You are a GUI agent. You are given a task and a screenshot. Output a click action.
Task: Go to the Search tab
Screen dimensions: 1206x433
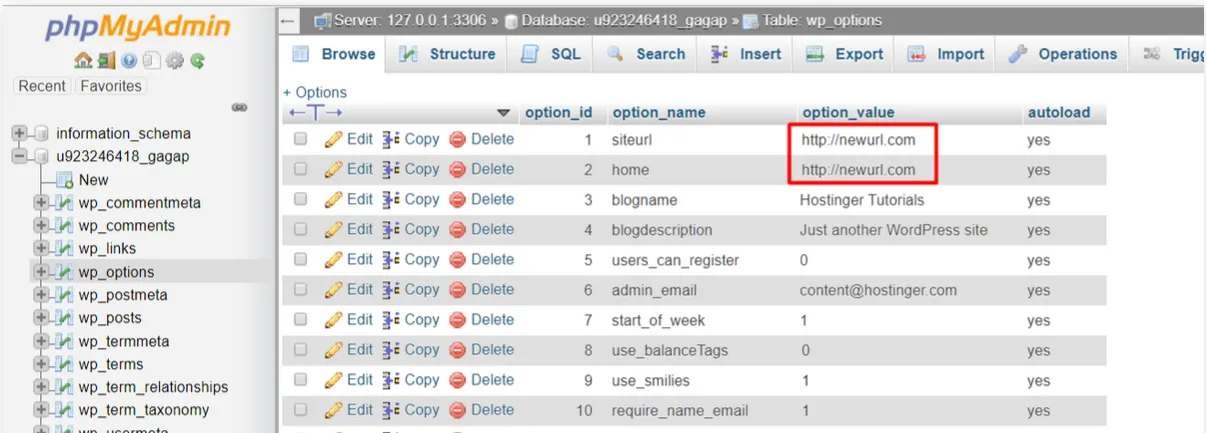[647, 54]
